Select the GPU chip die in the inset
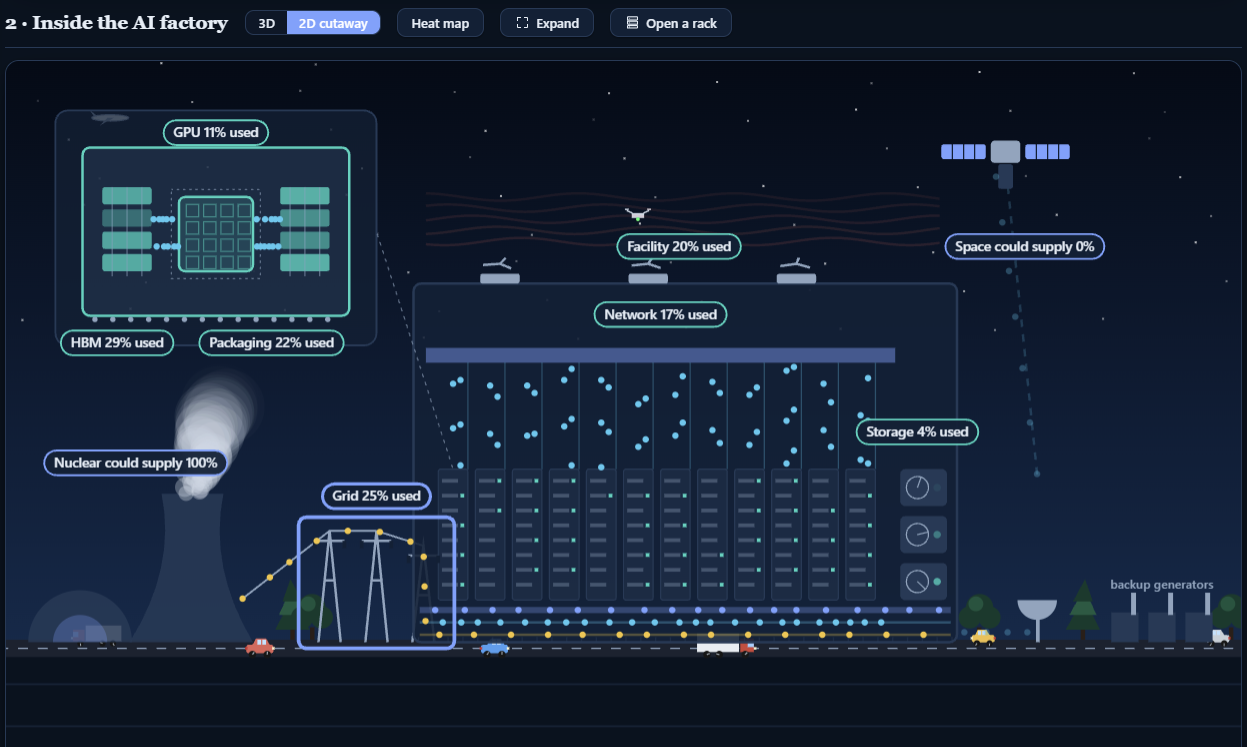This screenshot has width=1247, height=747. click(x=215, y=234)
